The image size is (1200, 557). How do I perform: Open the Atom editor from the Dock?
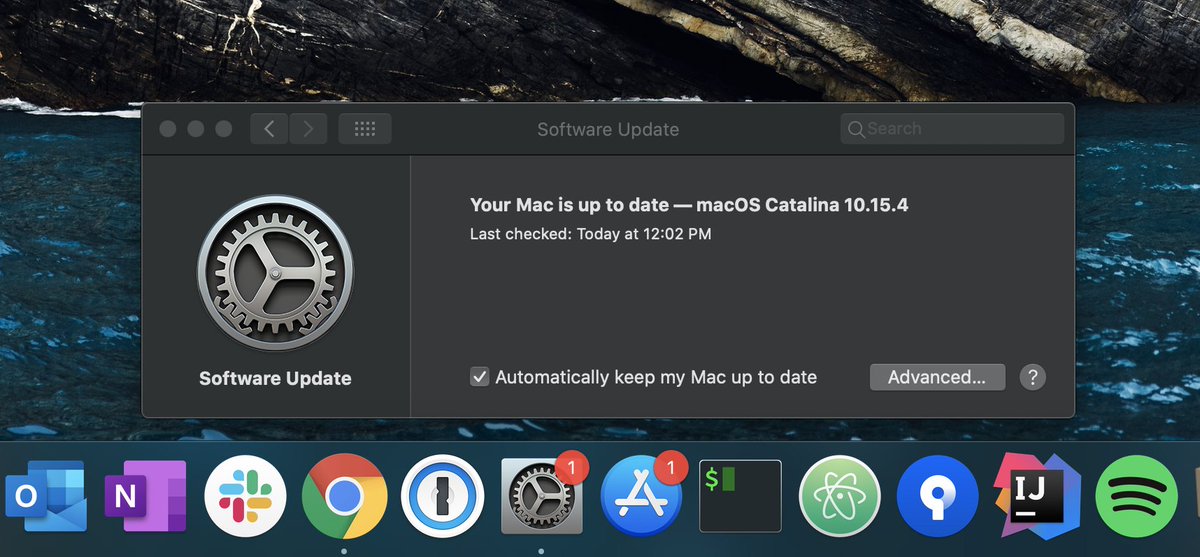tap(840, 497)
